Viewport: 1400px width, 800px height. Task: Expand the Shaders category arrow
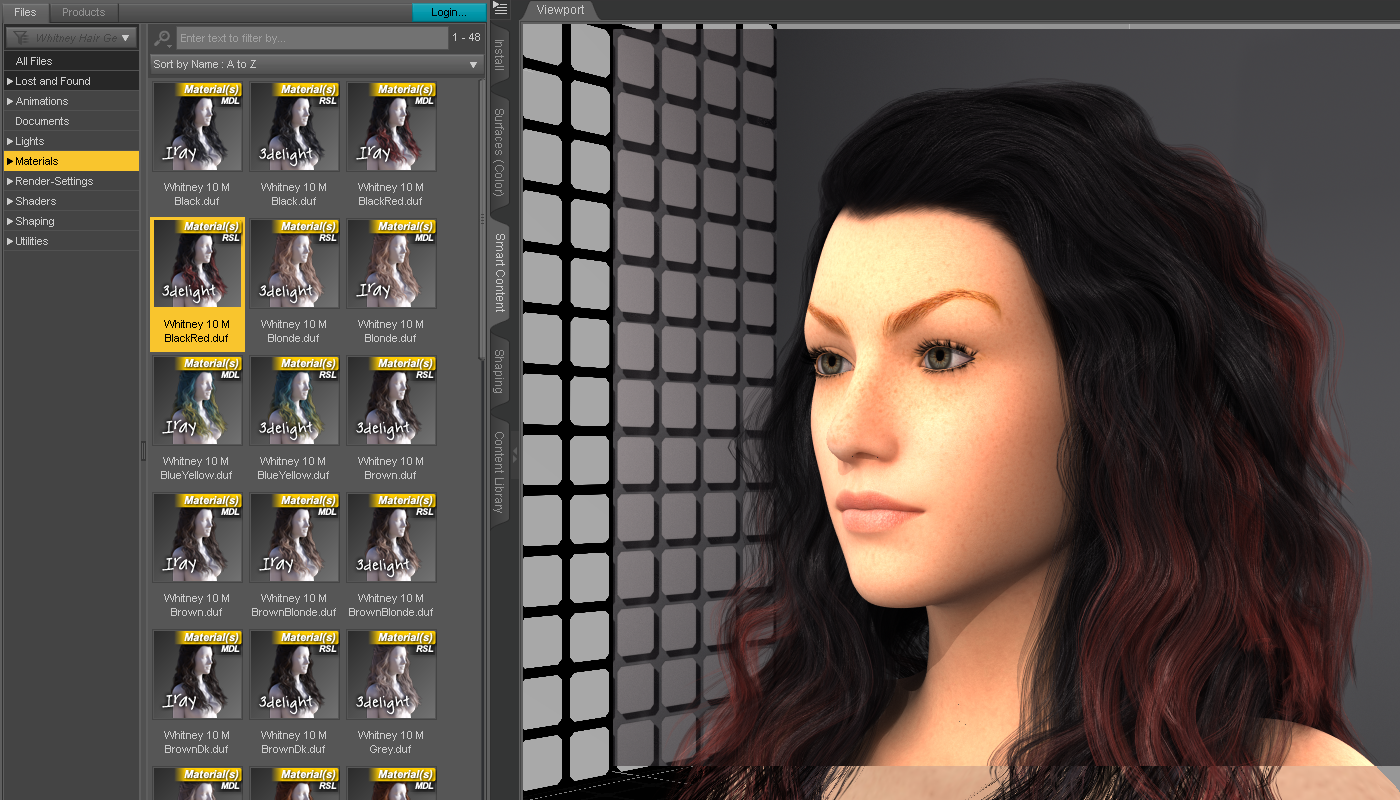coord(10,201)
